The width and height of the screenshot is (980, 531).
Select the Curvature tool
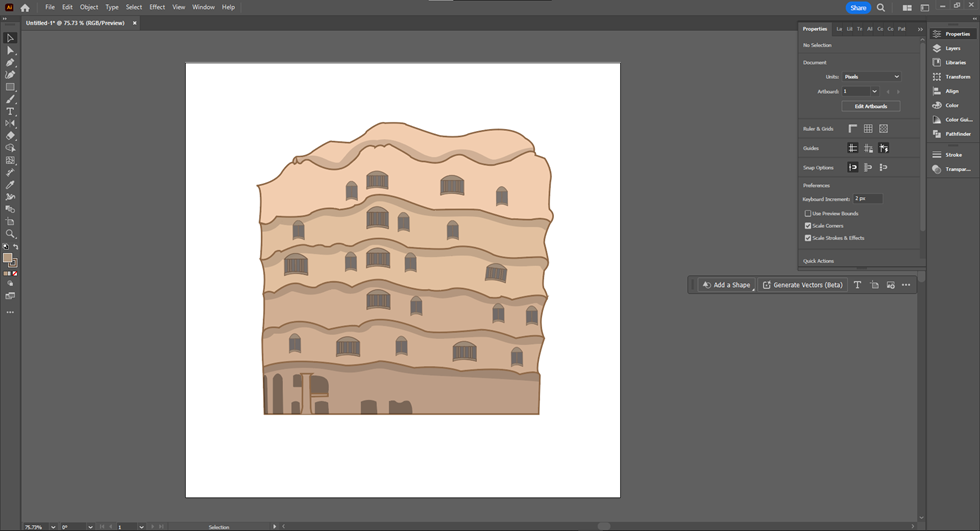coord(10,74)
